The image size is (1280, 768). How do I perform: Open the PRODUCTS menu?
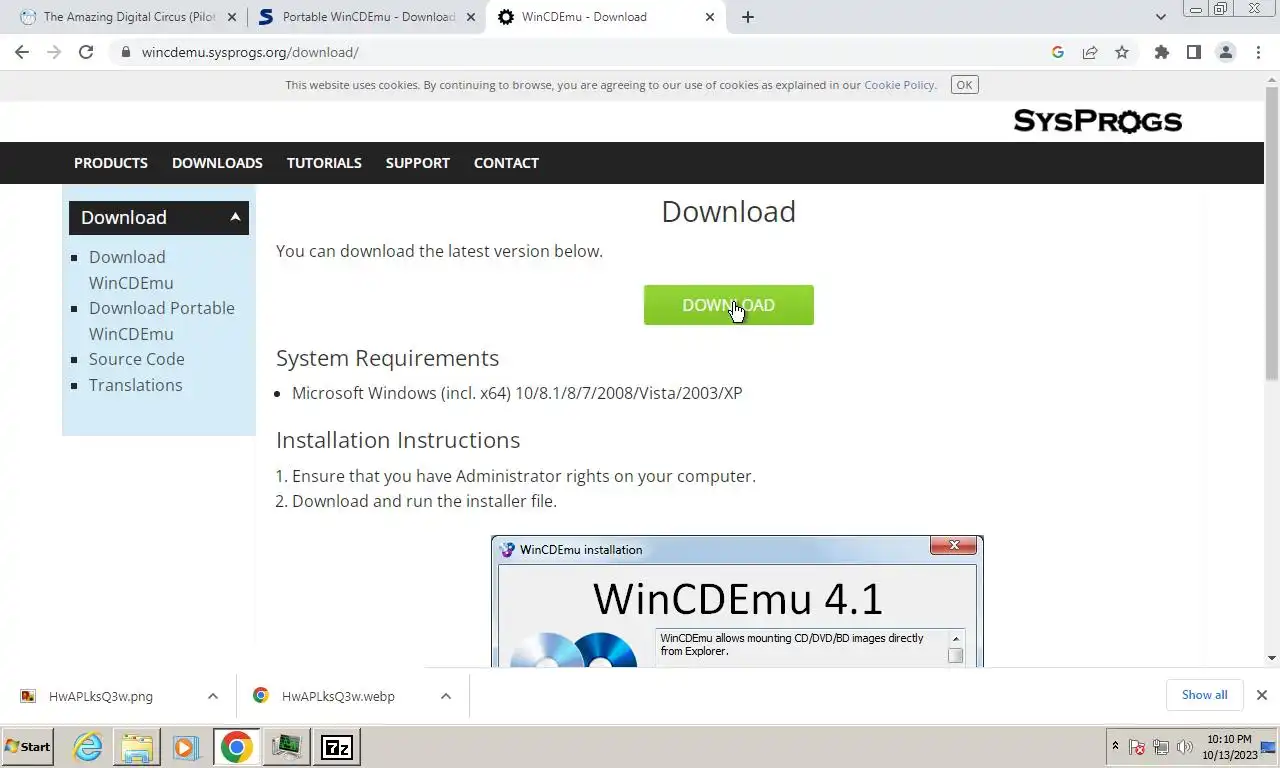coord(111,163)
